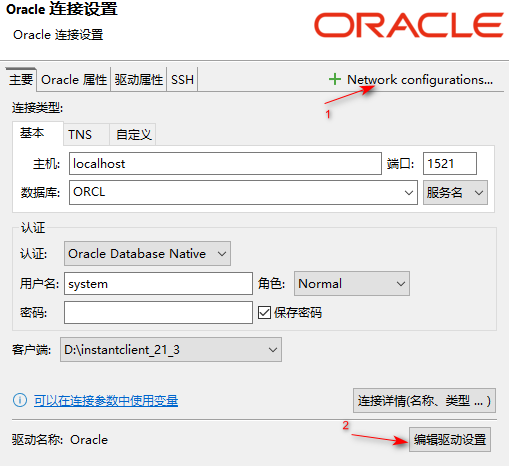Open the 客户端 instantclient dropdown

(x=171, y=350)
